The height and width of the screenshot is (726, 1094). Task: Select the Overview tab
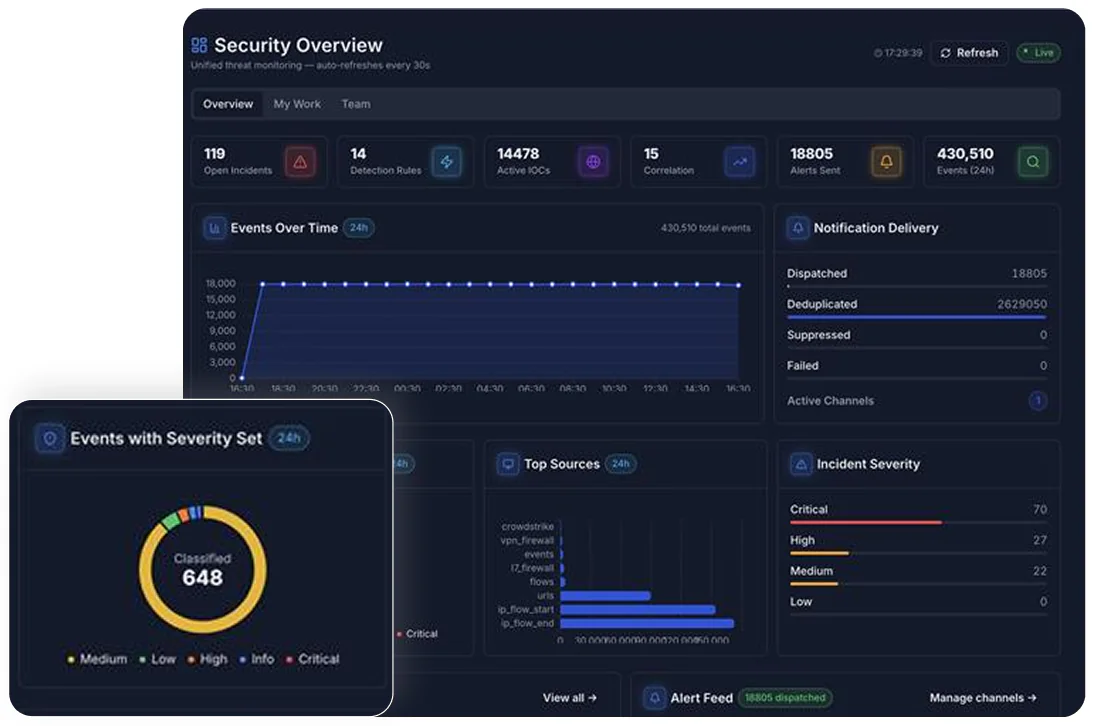coord(227,104)
